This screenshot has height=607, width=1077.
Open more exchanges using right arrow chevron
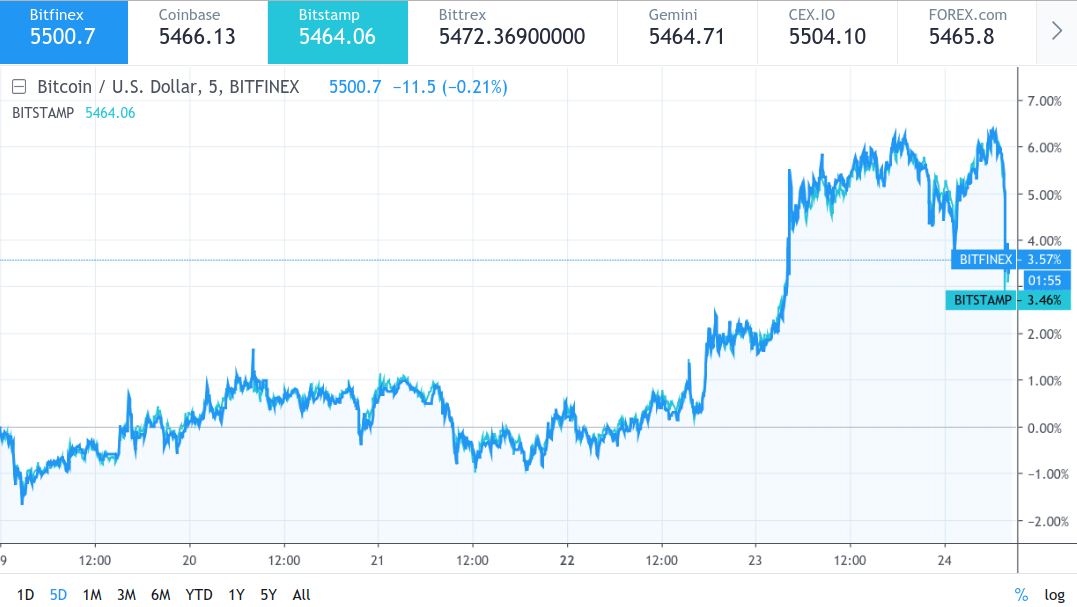pos(1057,30)
